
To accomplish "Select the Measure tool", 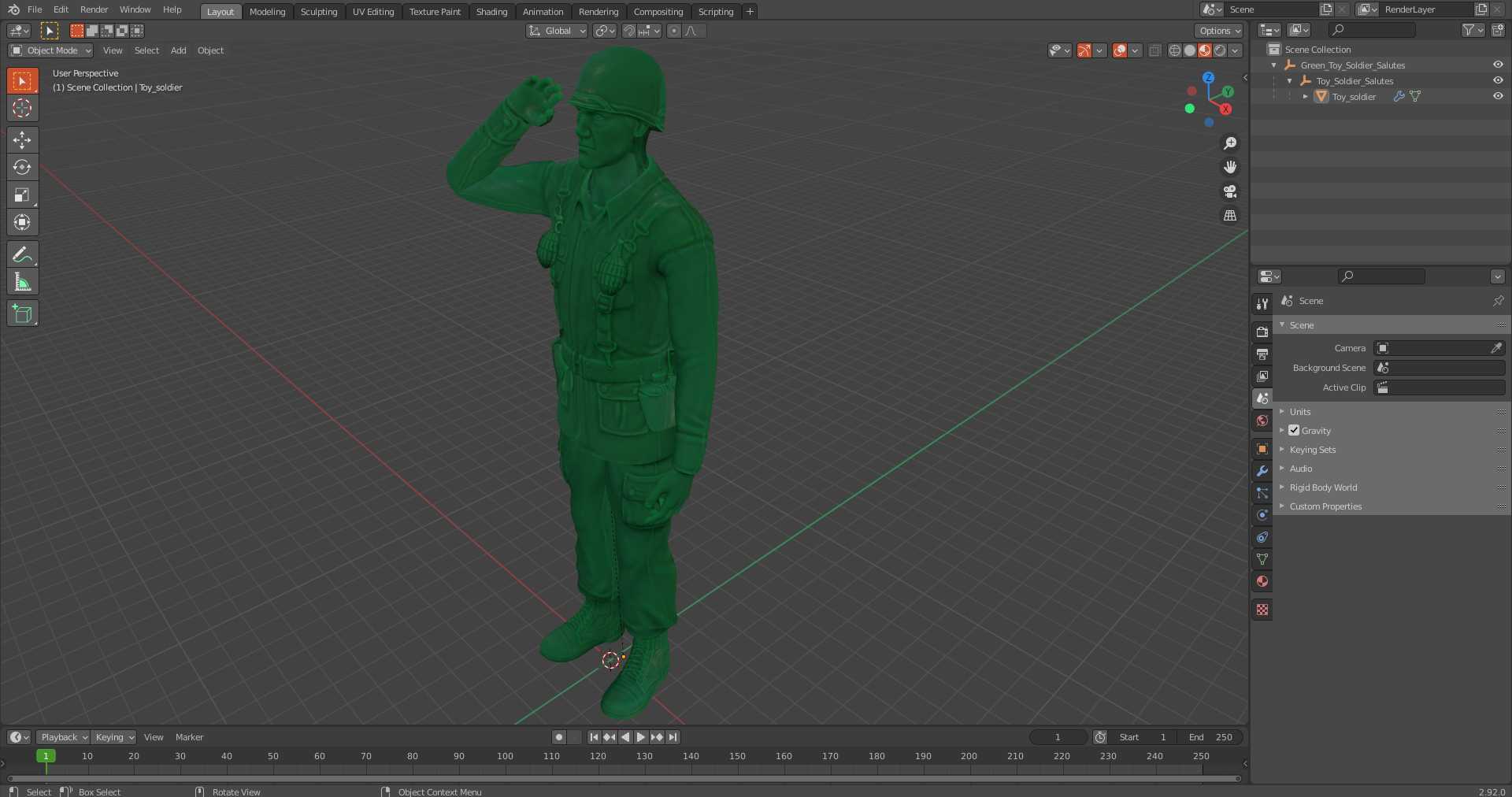I will [22, 282].
